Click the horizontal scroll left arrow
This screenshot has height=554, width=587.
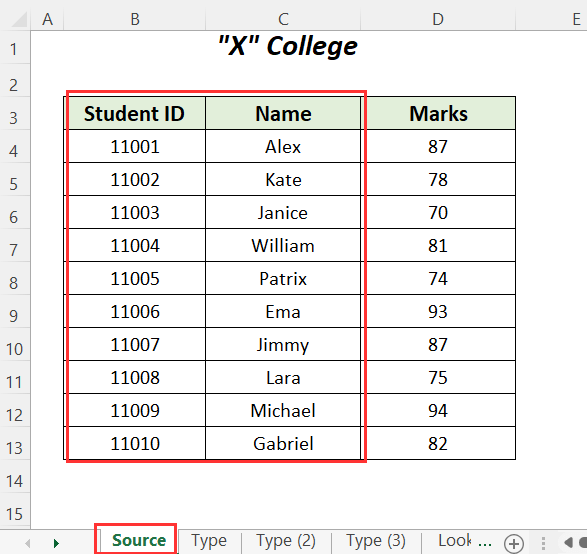pyautogui.click(x=569, y=542)
